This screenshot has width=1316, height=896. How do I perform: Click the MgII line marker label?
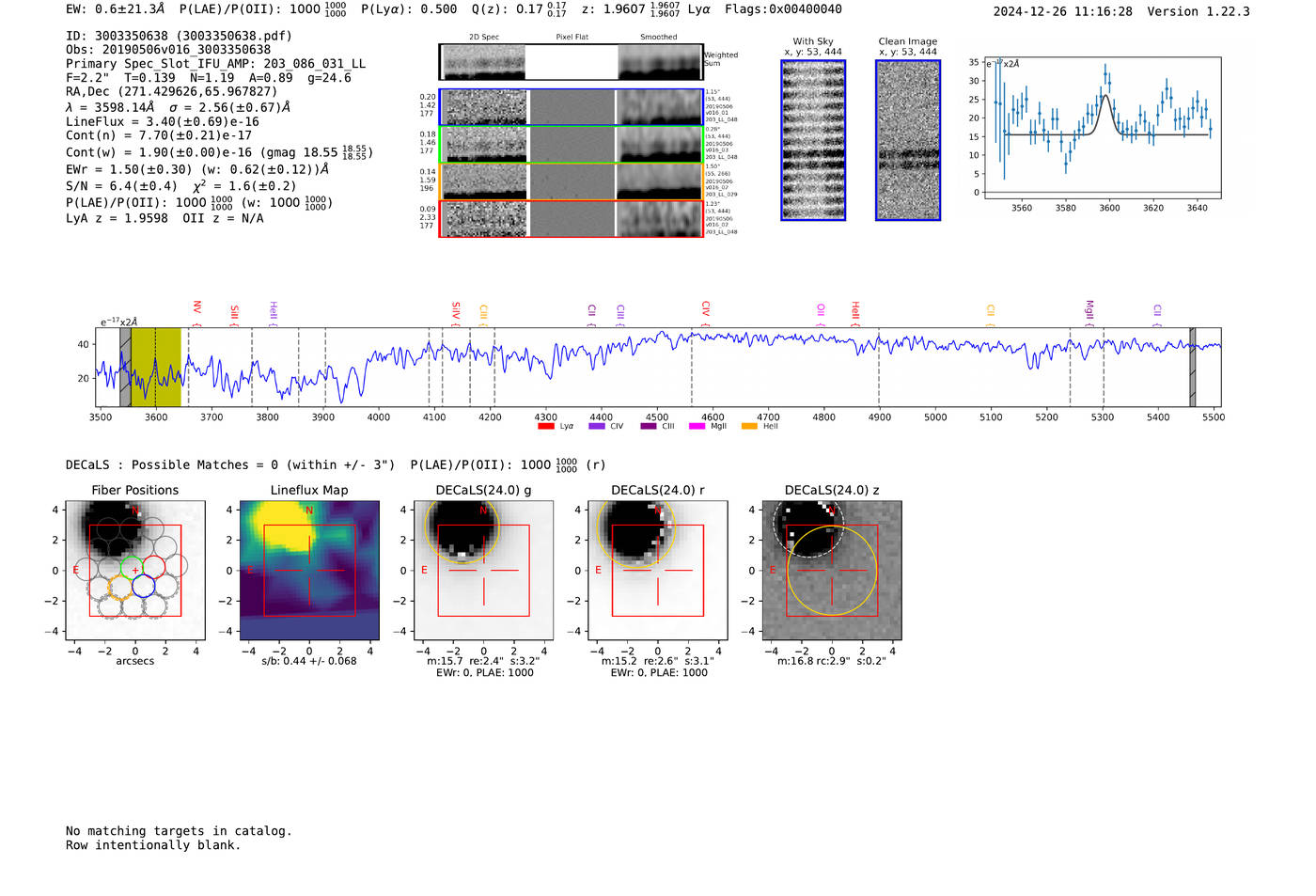(x=1089, y=309)
